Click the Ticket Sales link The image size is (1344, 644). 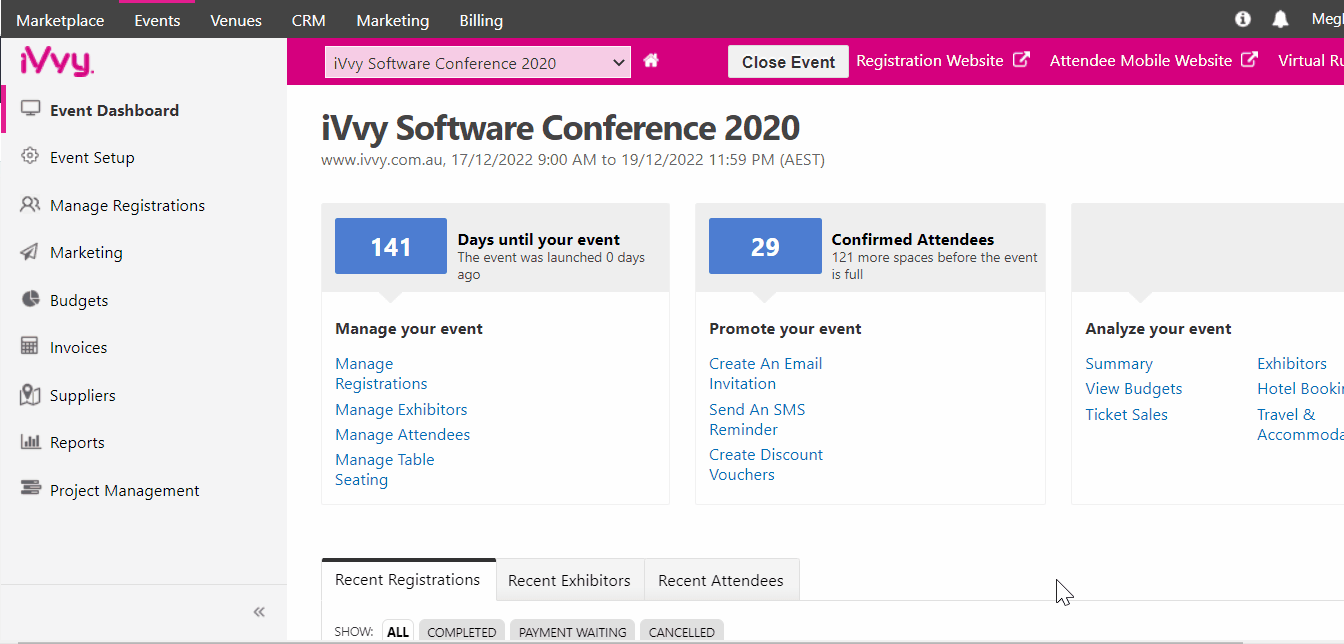1127,415
